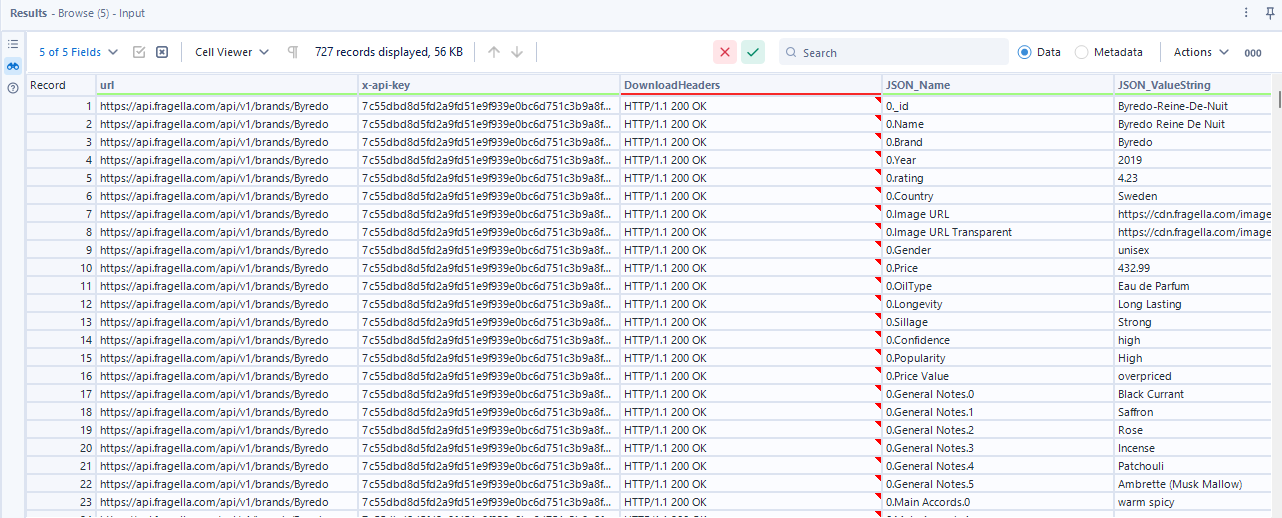Image resolution: width=1282 pixels, height=518 pixels.
Task: Select record row number 1
Action: click(61, 105)
